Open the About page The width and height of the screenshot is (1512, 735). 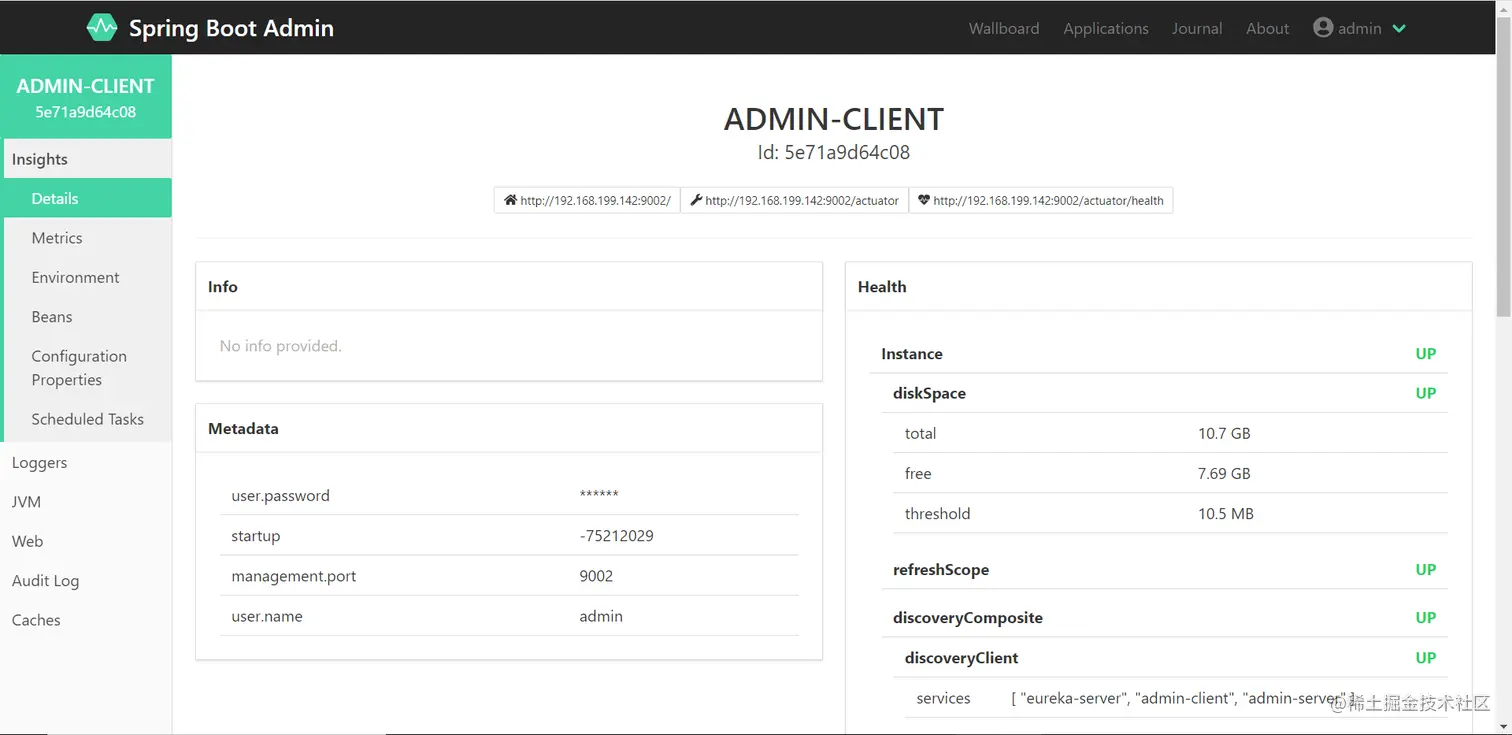click(1267, 28)
